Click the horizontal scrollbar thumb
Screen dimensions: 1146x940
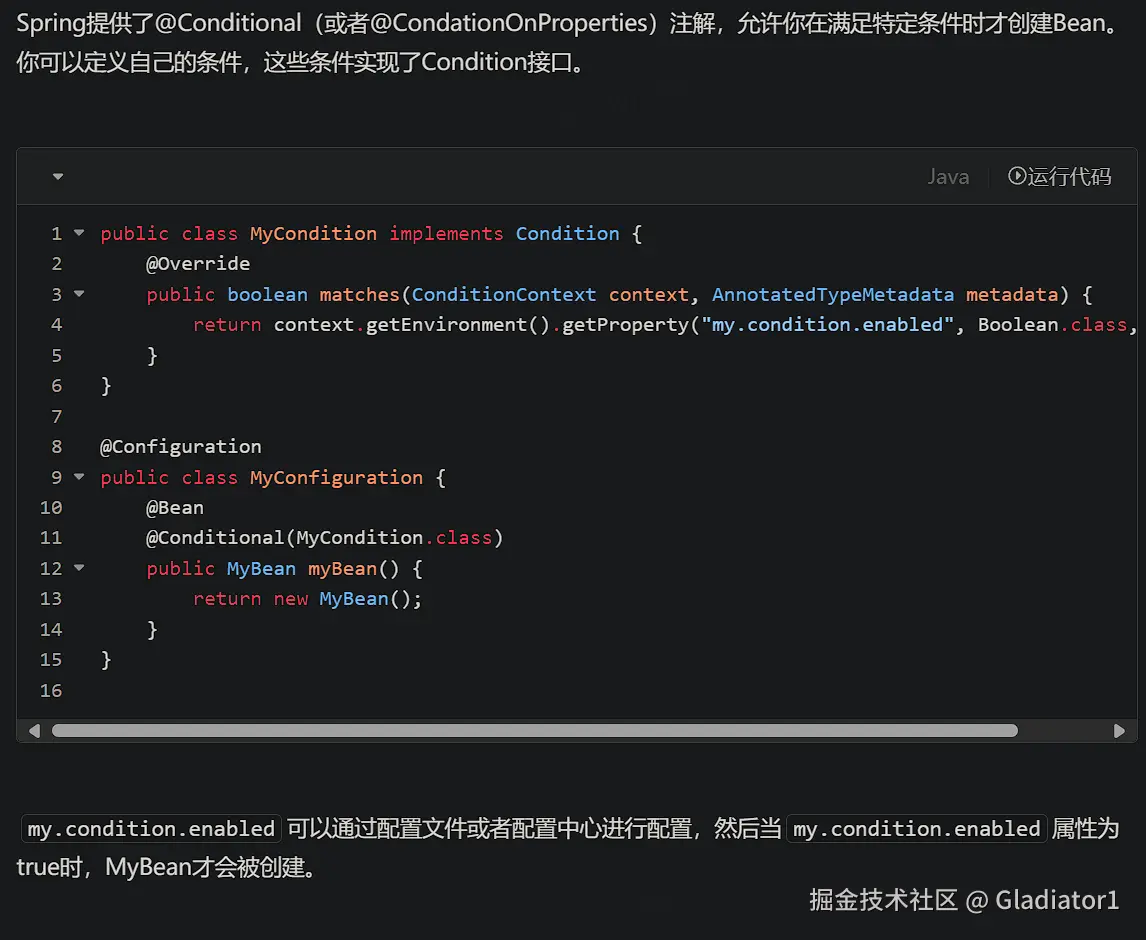(x=534, y=731)
